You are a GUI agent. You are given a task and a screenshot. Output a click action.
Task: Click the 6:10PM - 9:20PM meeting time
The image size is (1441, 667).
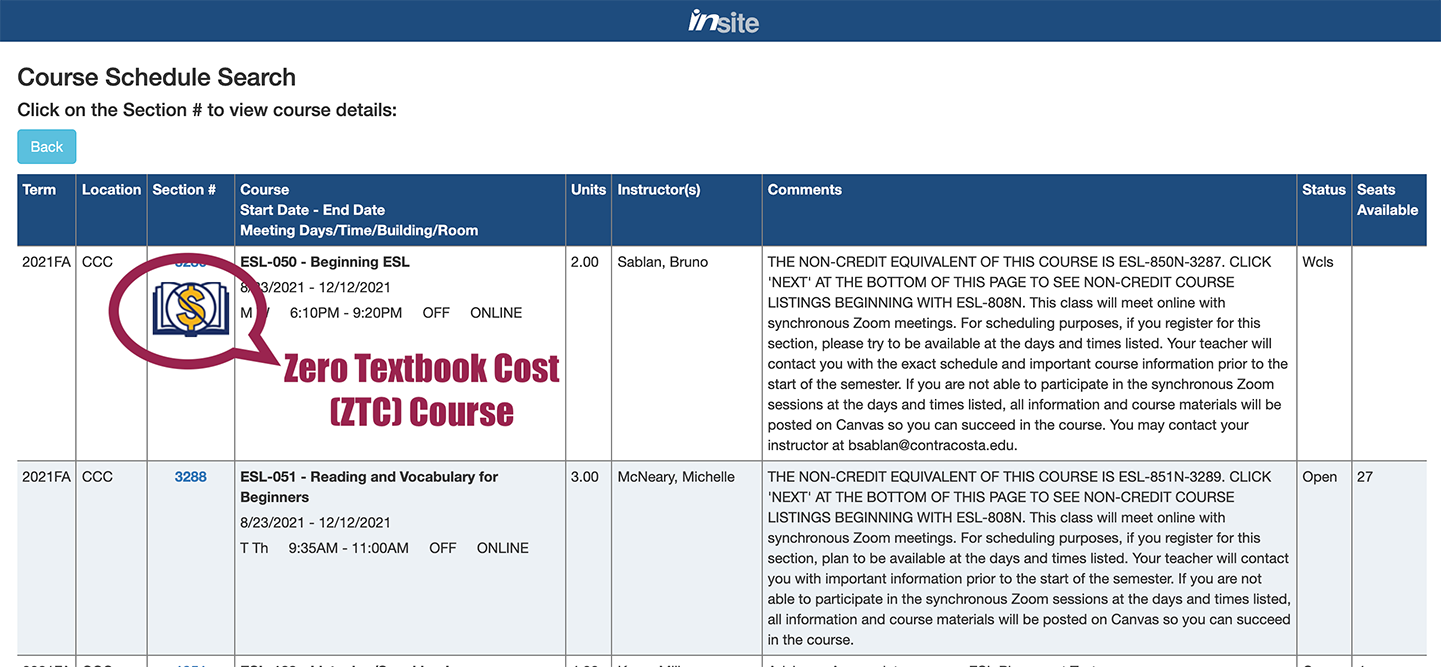(x=346, y=313)
